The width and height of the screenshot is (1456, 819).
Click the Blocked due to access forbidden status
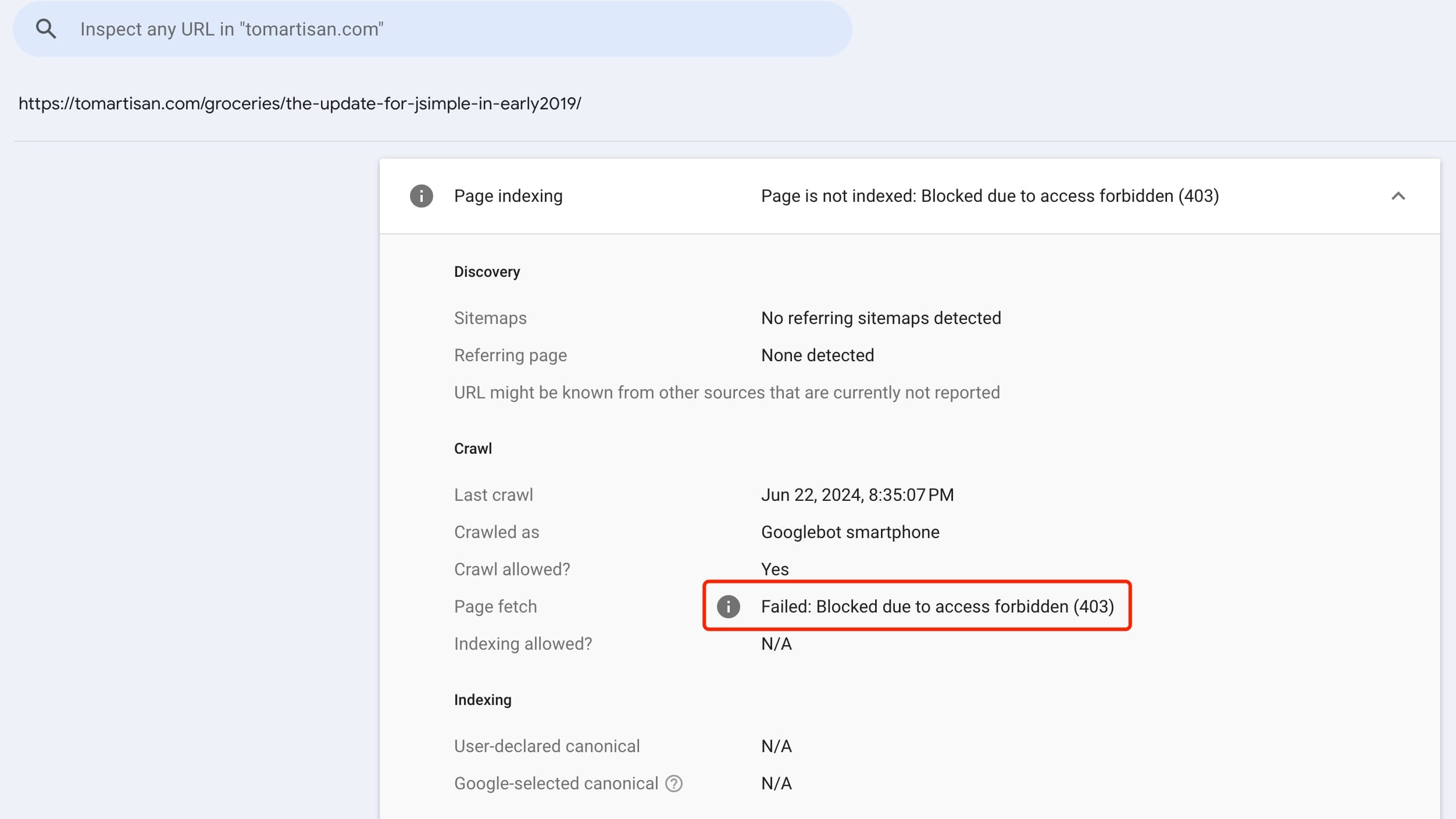point(990,196)
